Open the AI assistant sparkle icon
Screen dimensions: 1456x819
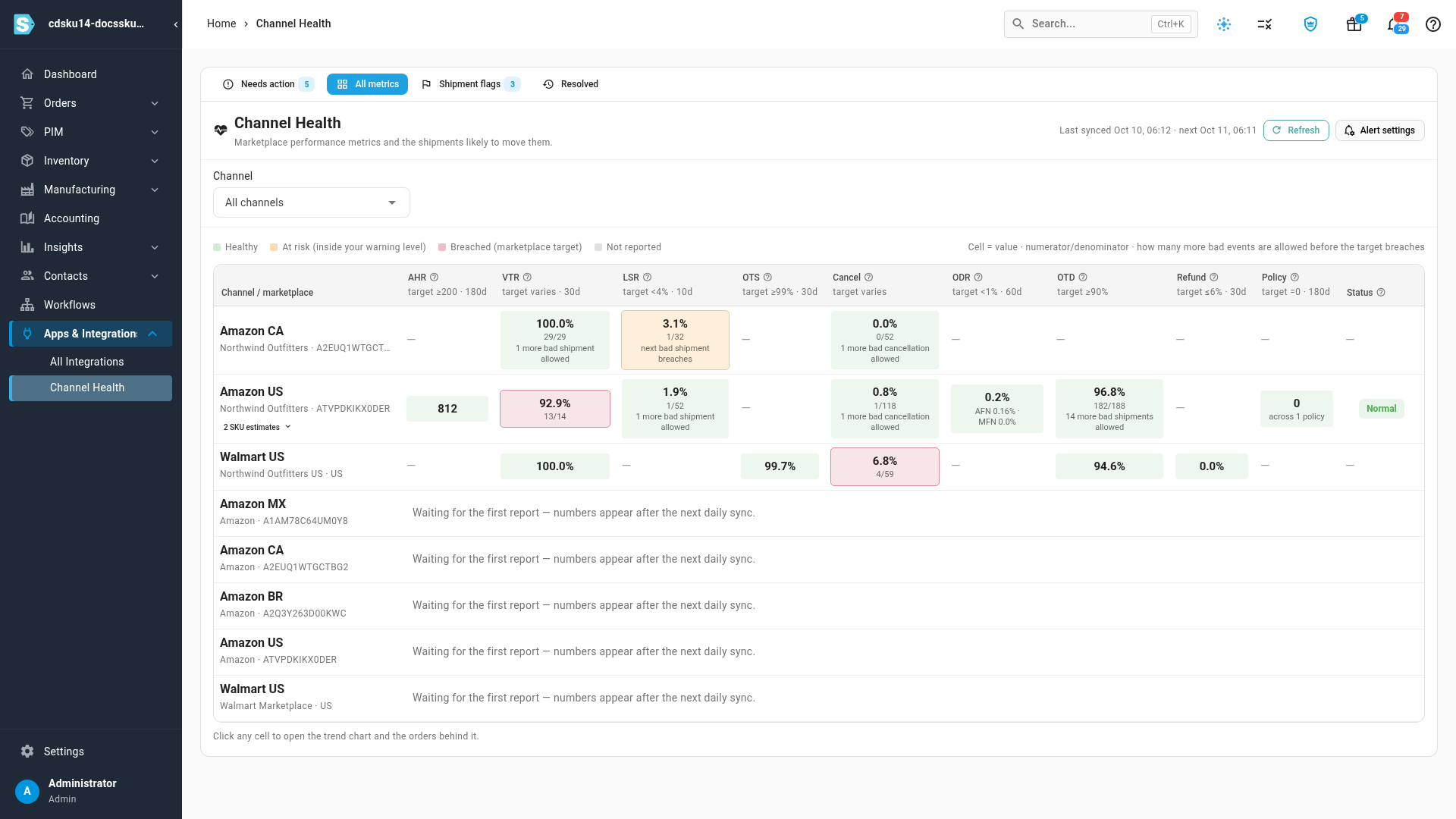(1224, 24)
